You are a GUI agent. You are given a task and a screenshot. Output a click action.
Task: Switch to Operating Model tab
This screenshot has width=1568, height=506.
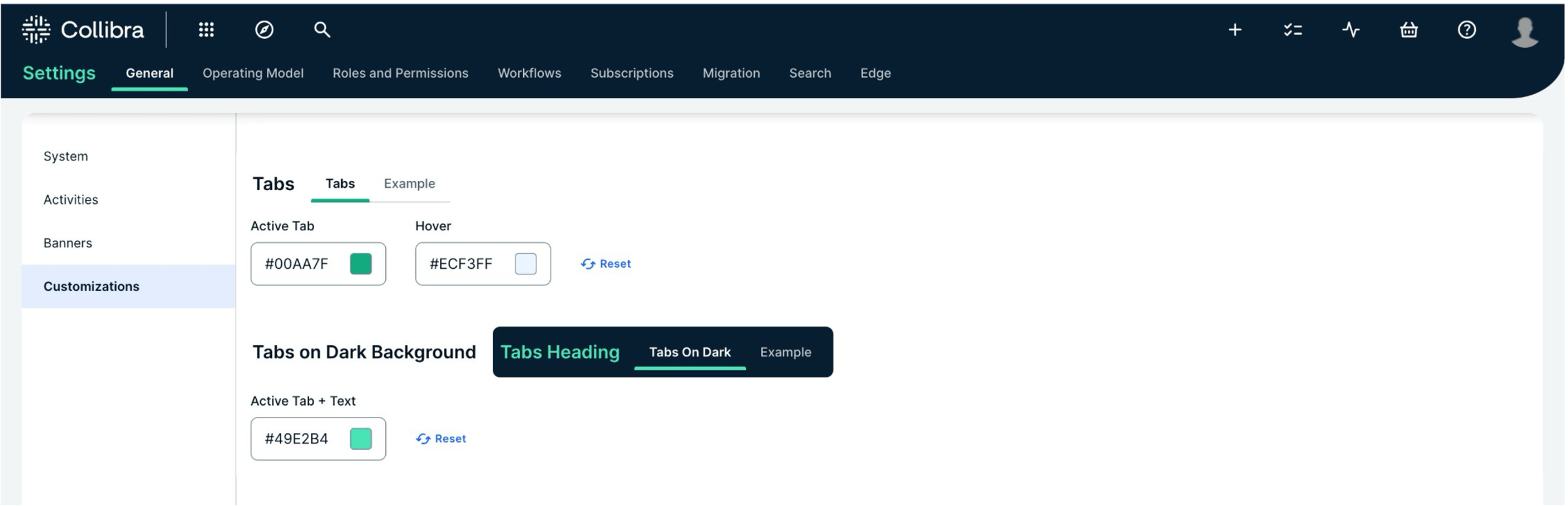pos(253,73)
